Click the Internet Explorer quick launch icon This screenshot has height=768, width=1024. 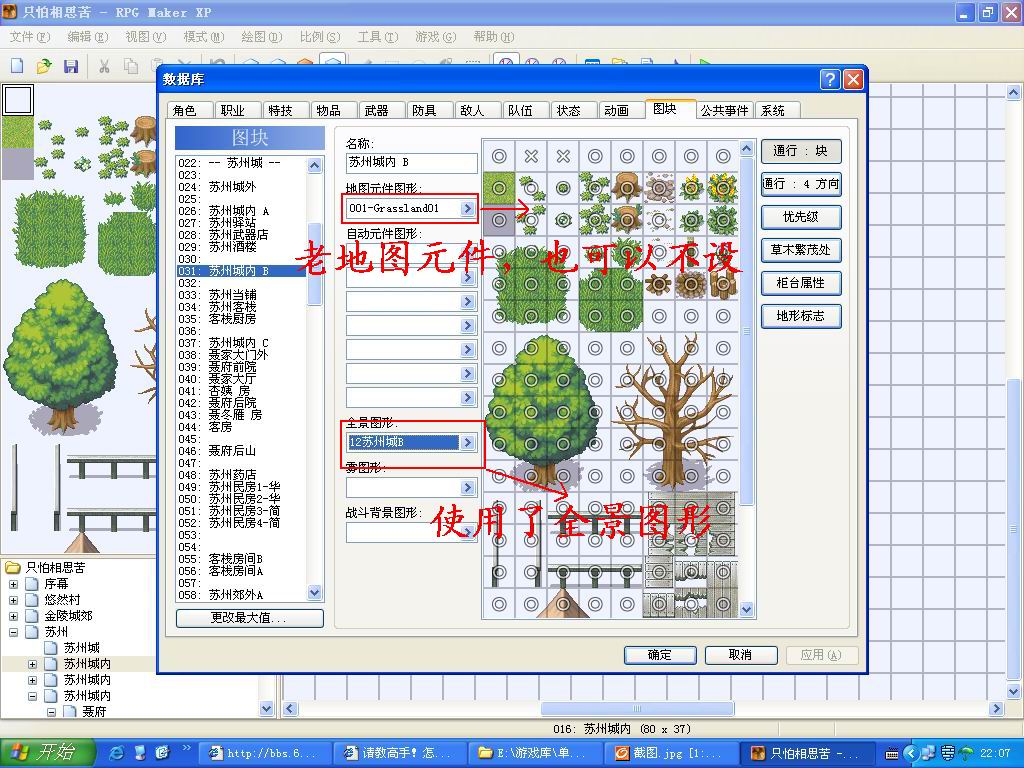(118, 752)
